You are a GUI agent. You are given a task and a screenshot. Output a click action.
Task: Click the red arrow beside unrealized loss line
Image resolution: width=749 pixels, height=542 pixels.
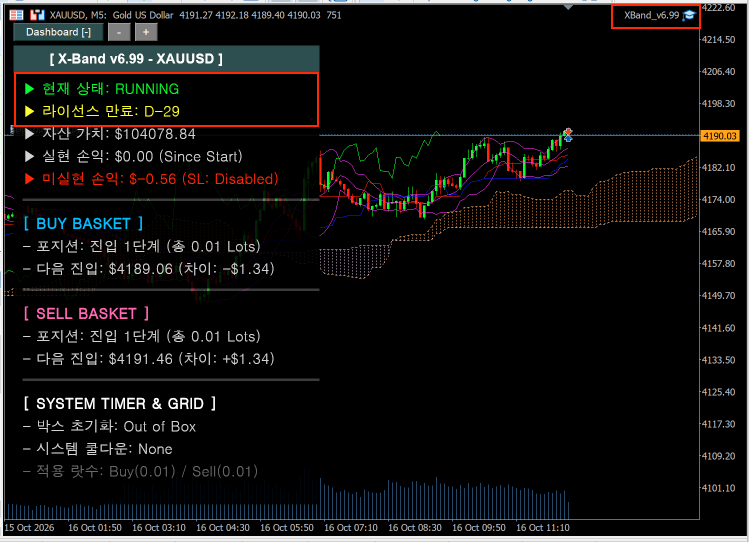pos(30,179)
